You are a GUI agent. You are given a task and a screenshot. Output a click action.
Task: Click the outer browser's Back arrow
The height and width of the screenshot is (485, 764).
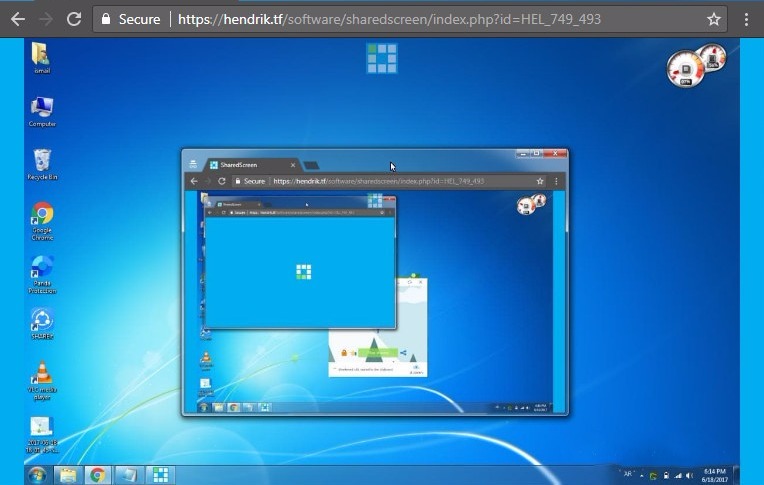point(17,19)
